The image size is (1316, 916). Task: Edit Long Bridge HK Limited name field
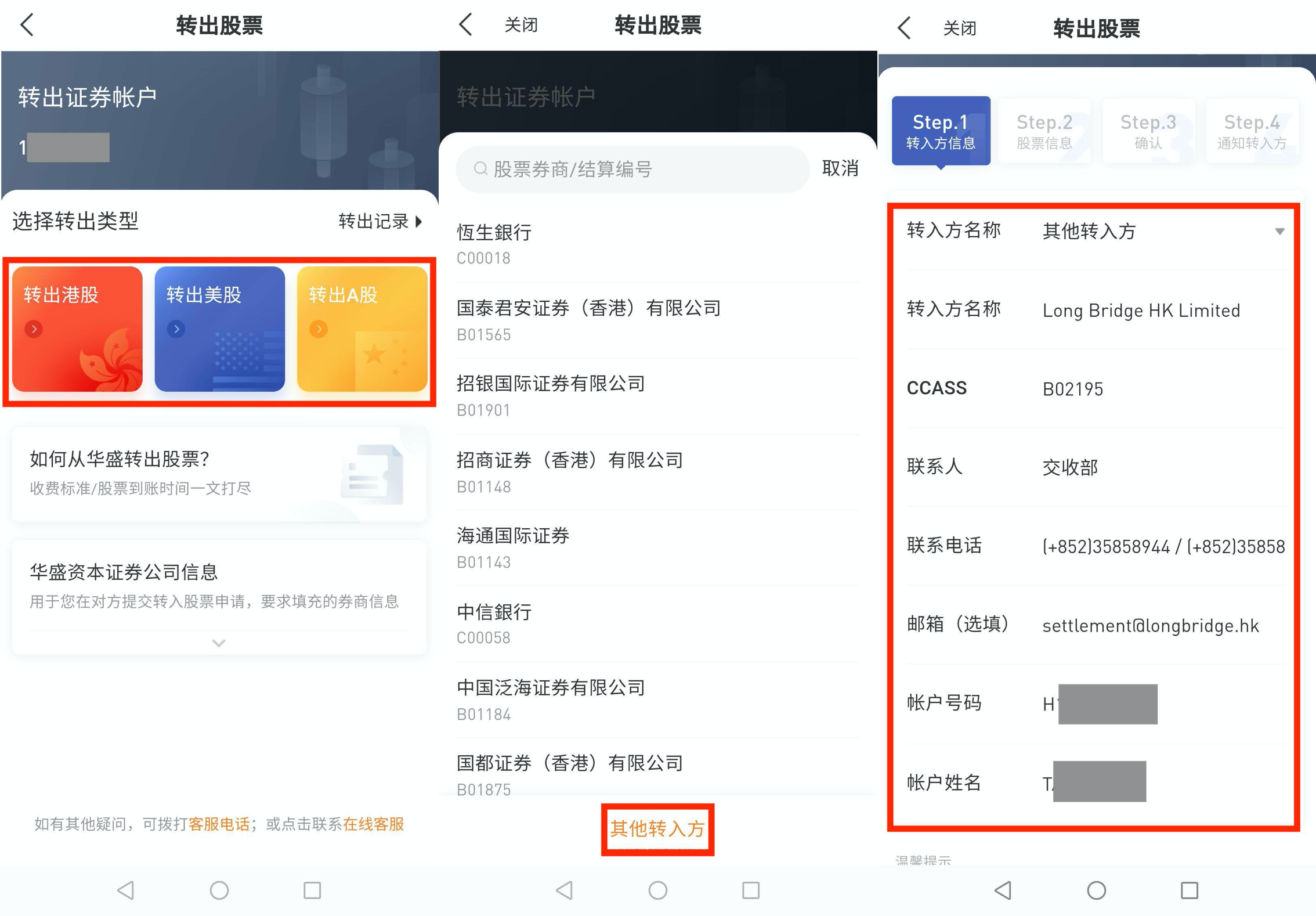click(1096, 310)
